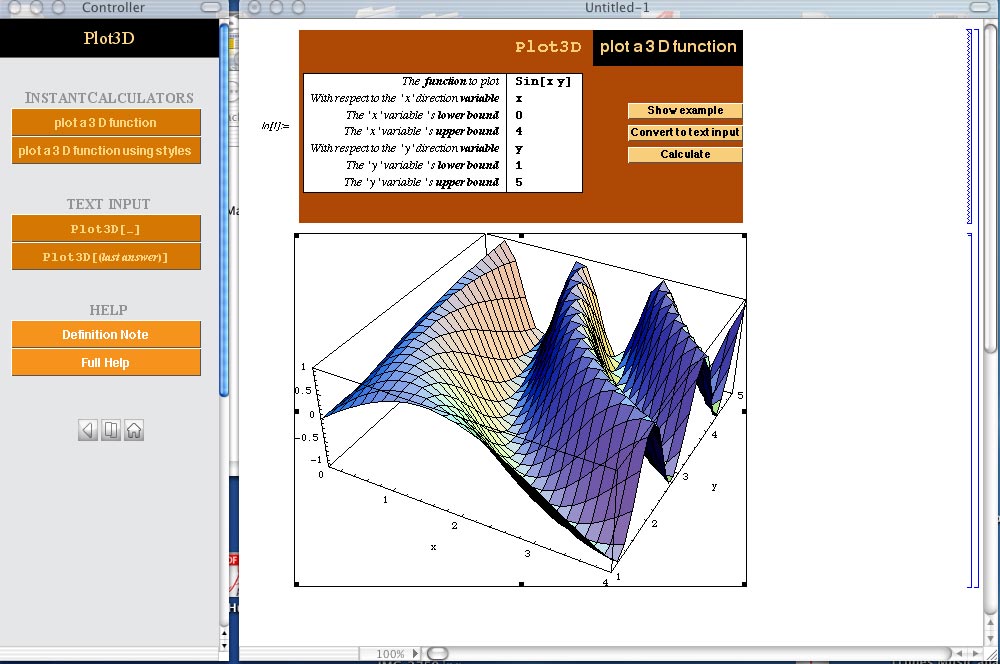Select the 3D plot output cell bracket
The image size is (1000, 664).
969,410
